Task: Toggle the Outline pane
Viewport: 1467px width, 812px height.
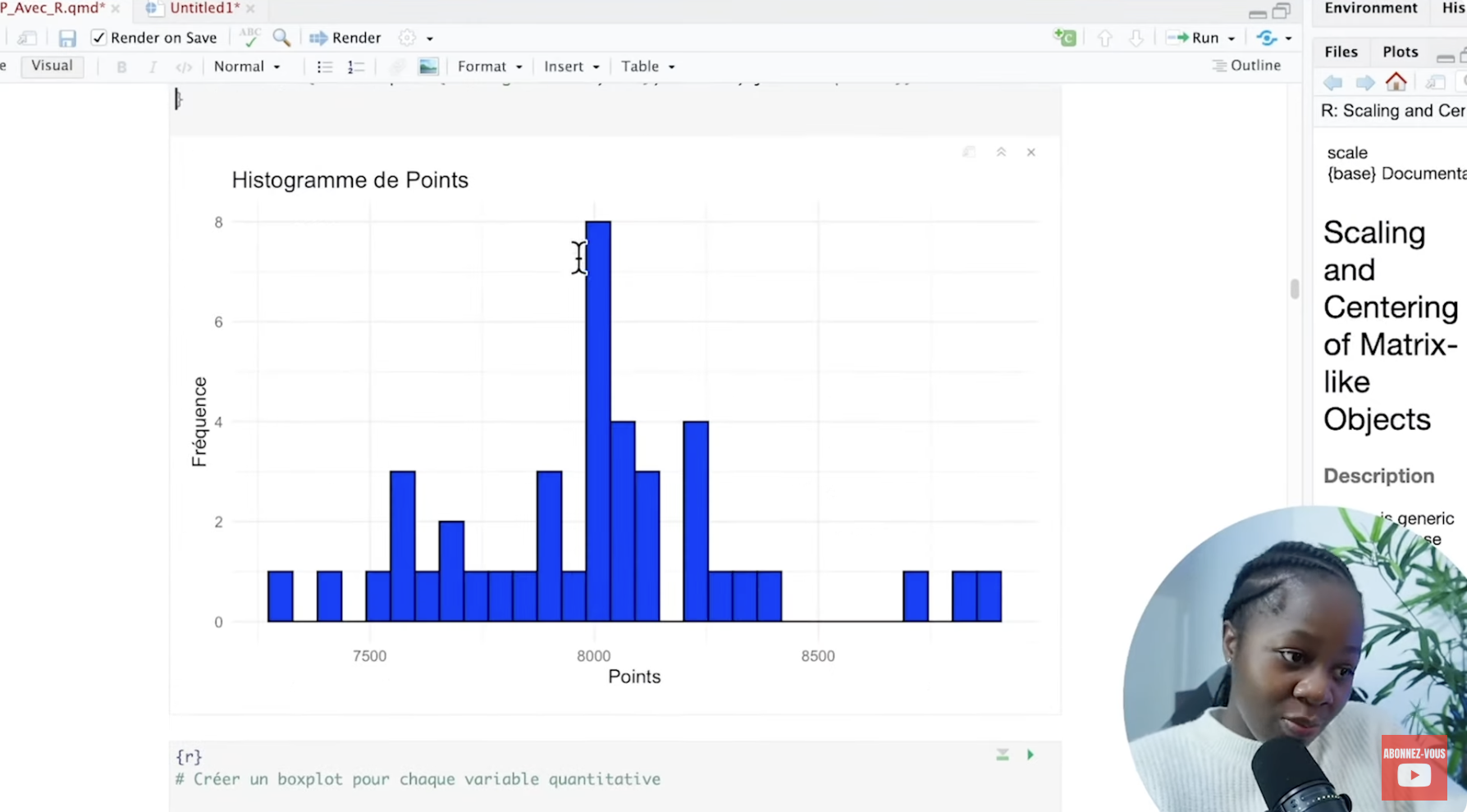Action: pyautogui.click(x=1246, y=66)
